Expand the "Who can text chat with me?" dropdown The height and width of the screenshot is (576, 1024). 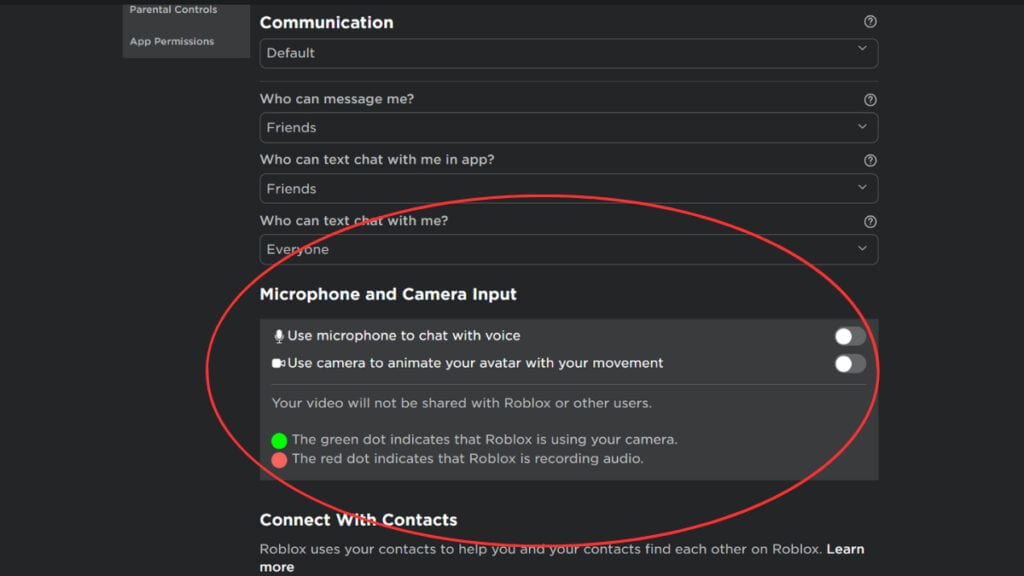[x=568, y=249]
